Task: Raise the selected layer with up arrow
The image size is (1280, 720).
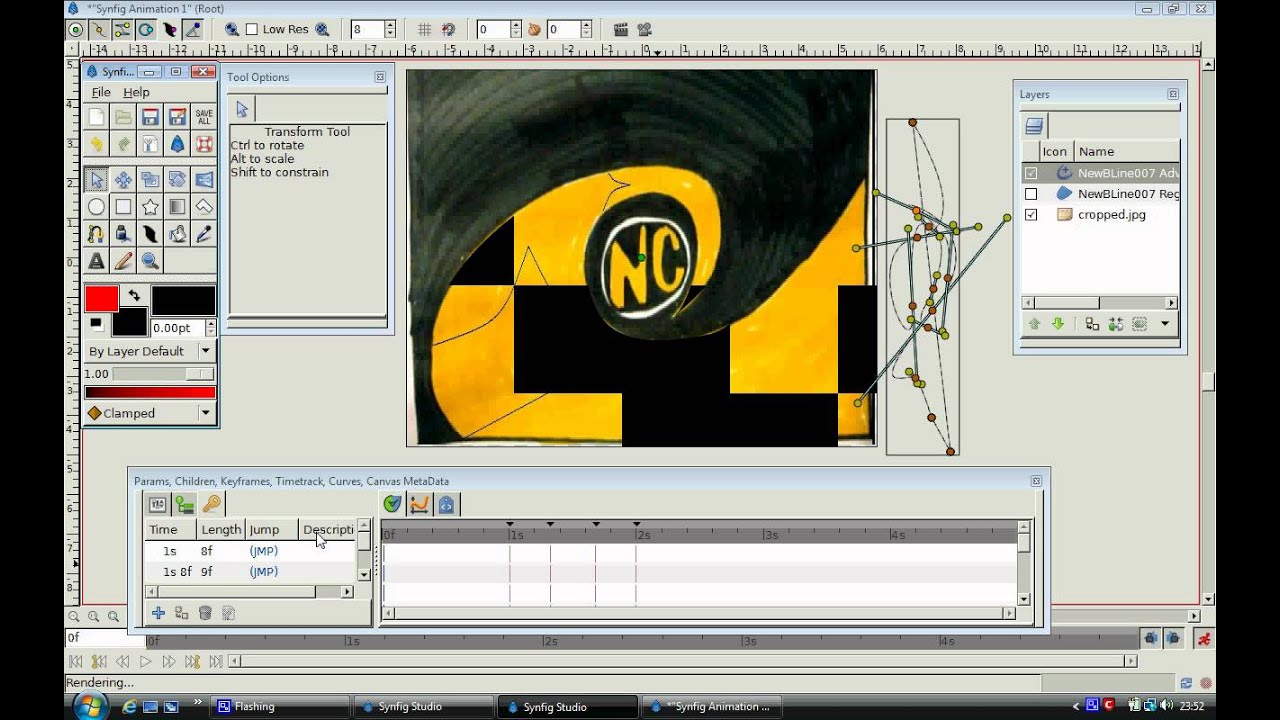Action: [1034, 324]
